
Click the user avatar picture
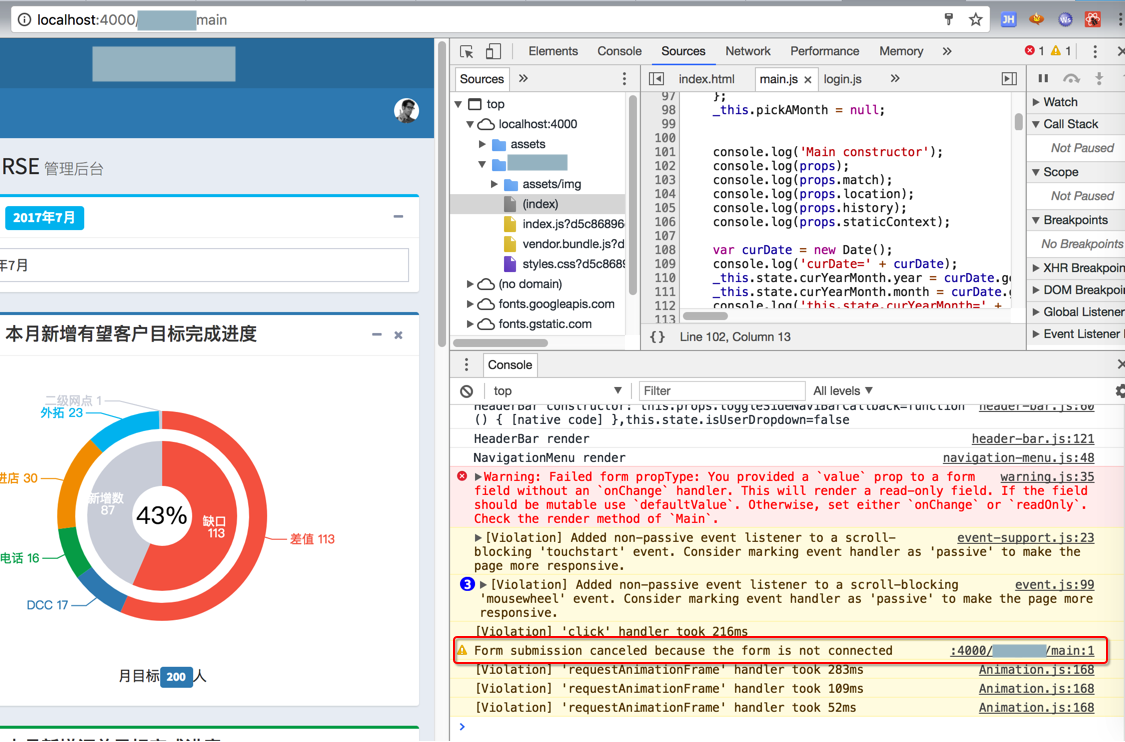click(406, 111)
